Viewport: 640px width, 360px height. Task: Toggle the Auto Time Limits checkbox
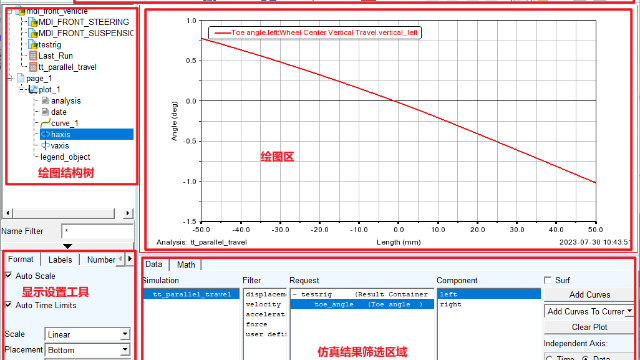(x=9, y=305)
